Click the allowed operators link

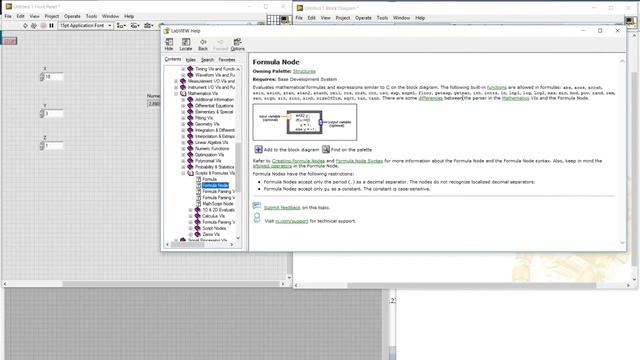(x=272, y=166)
